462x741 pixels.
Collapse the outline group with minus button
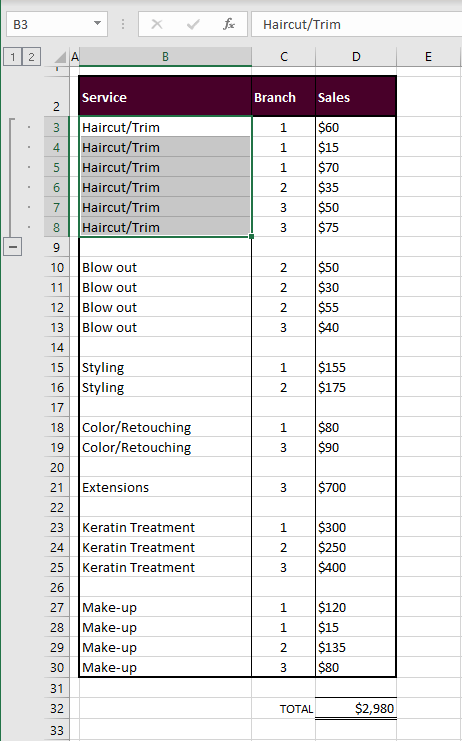[x=13, y=247]
